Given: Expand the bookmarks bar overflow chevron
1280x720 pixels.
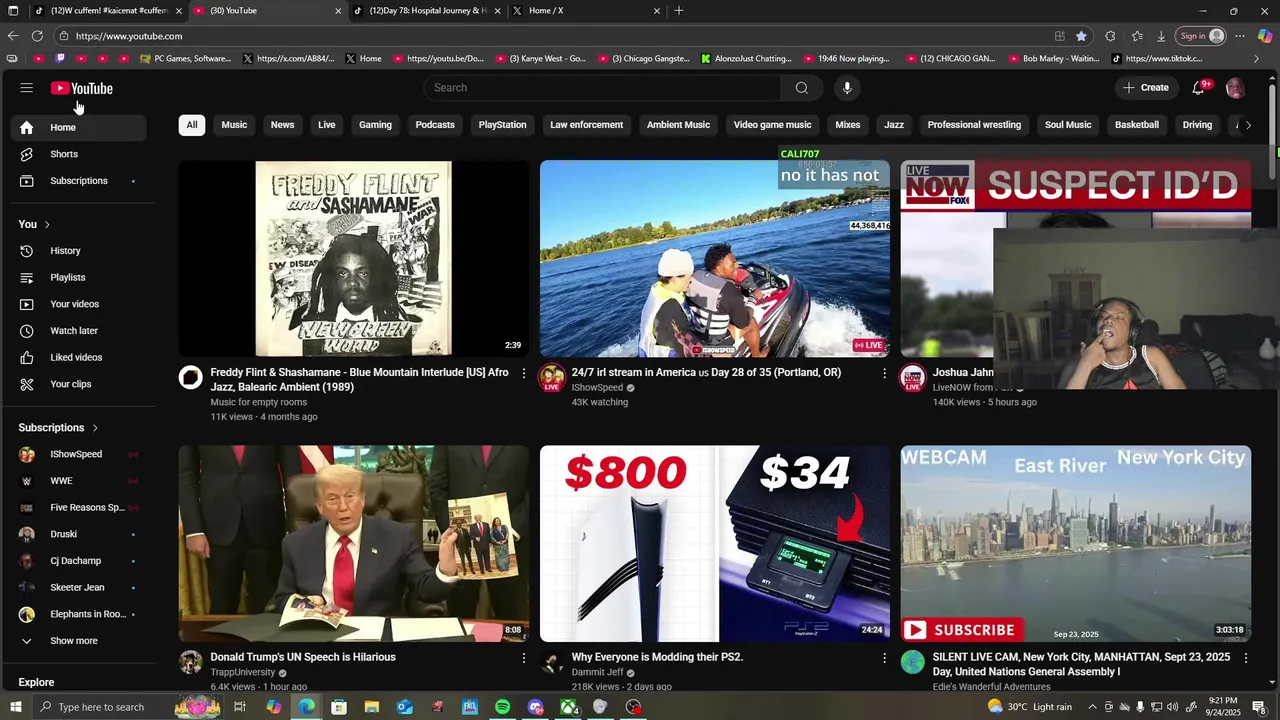Looking at the screenshot, I should point(1257,59).
